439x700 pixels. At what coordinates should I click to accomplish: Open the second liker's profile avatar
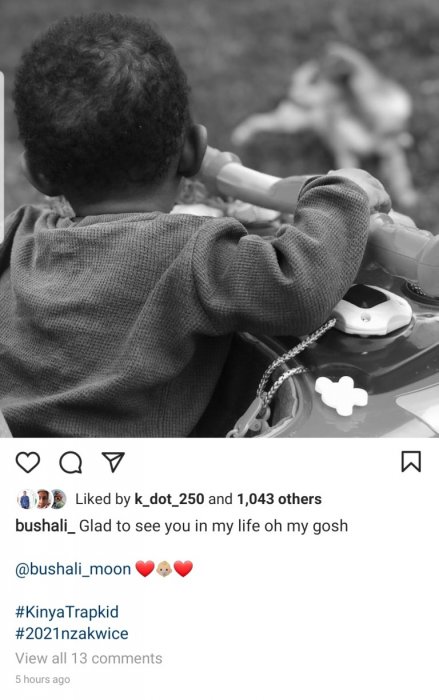coord(42,499)
